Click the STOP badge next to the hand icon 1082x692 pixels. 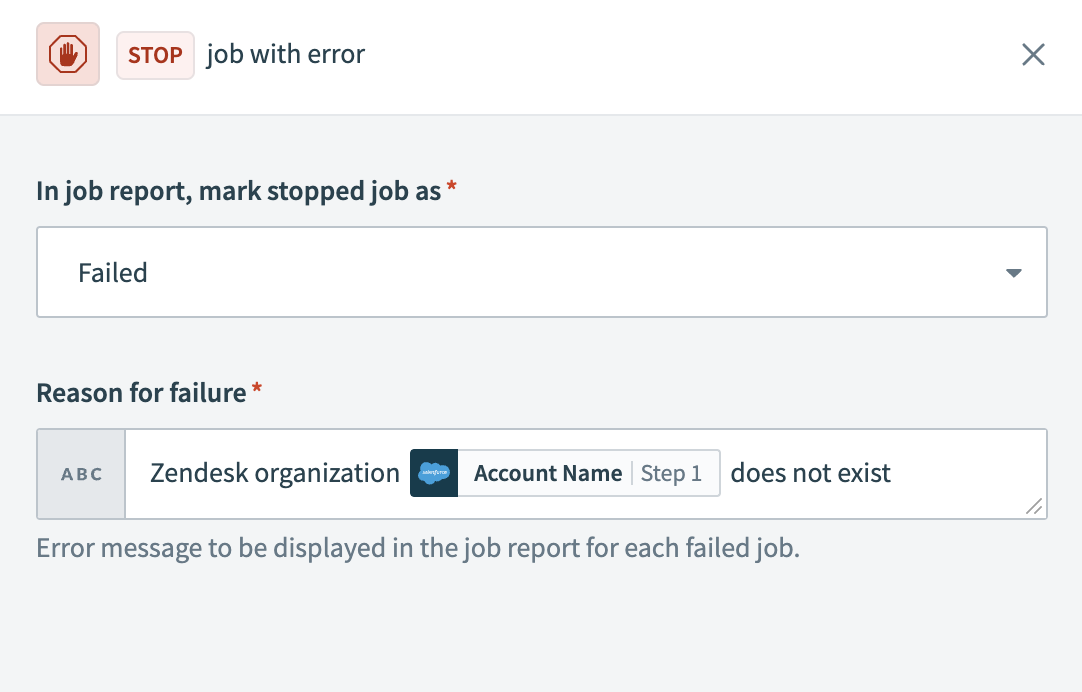tap(155, 55)
